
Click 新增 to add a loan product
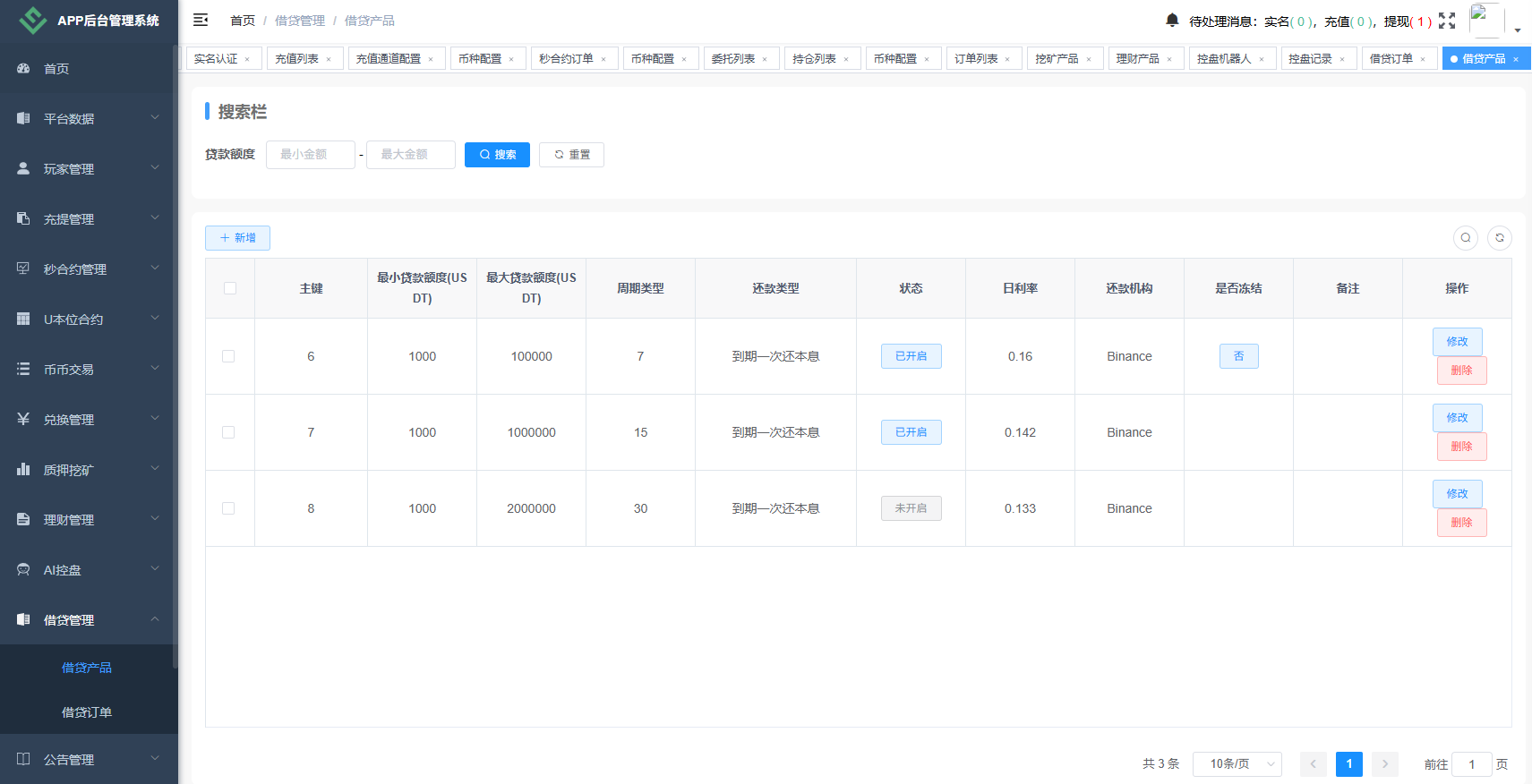click(x=237, y=238)
